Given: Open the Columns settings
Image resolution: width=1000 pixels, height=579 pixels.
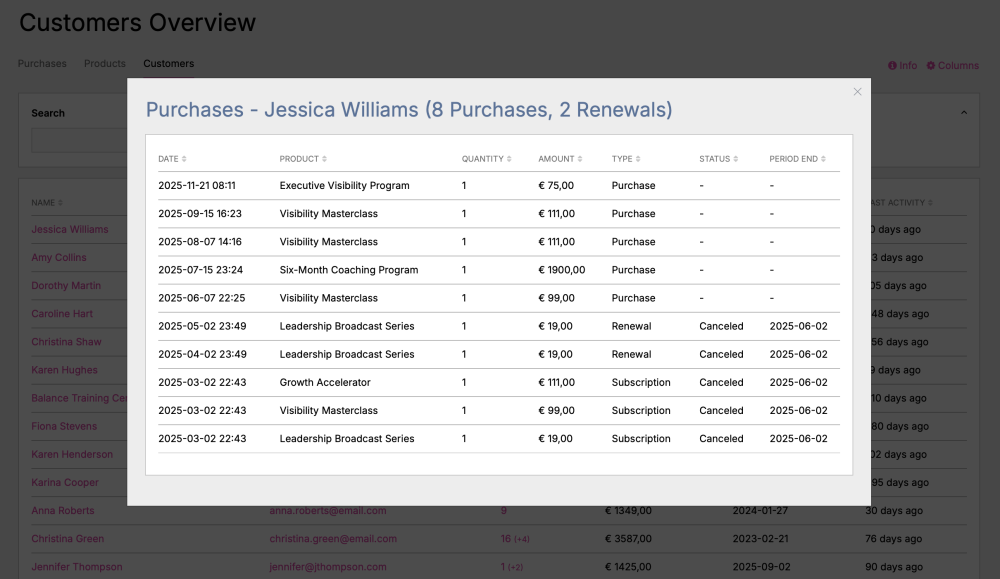Looking at the screenshot, I should [x=952, y=66].
